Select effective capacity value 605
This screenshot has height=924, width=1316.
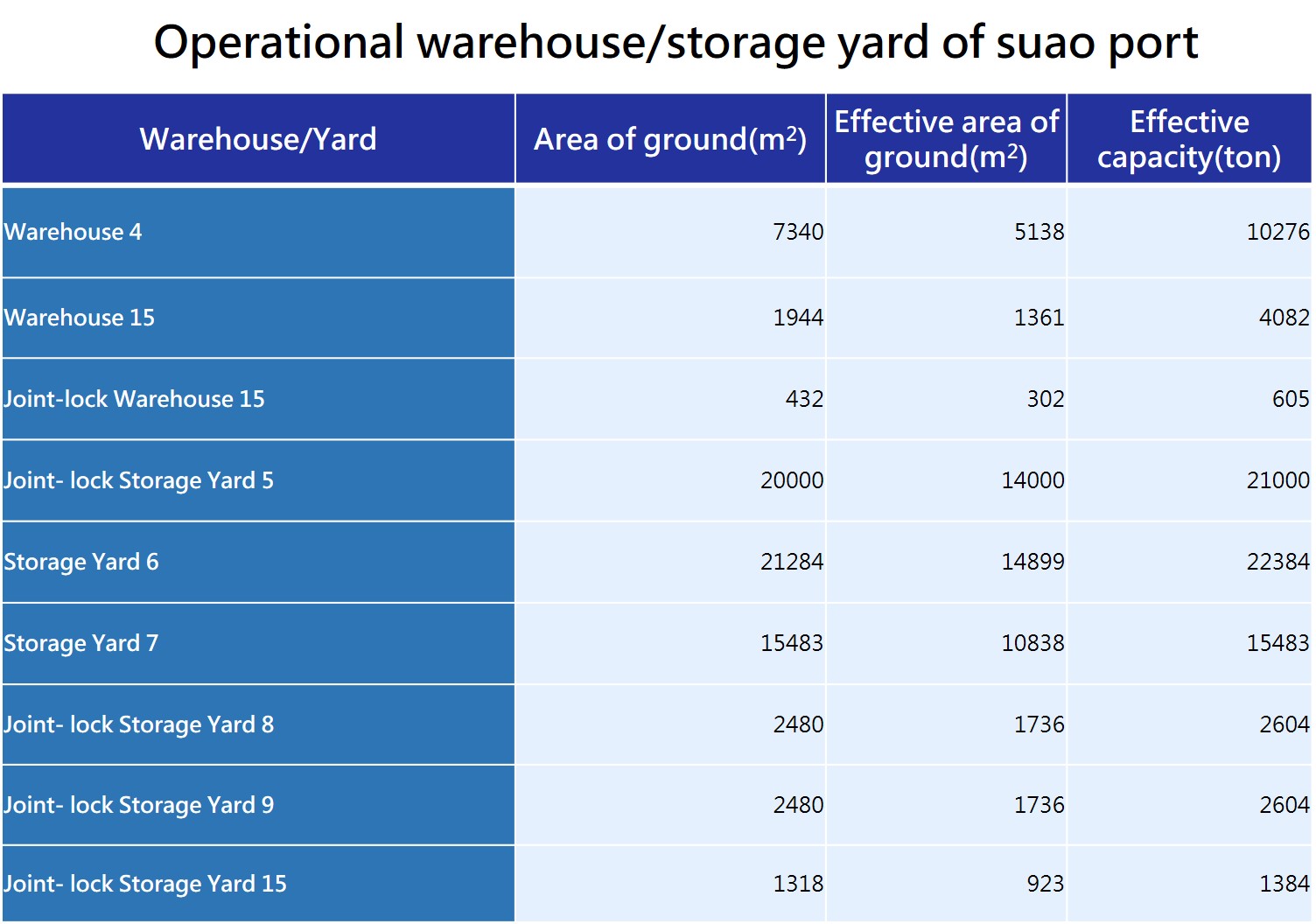(1291, 399)
